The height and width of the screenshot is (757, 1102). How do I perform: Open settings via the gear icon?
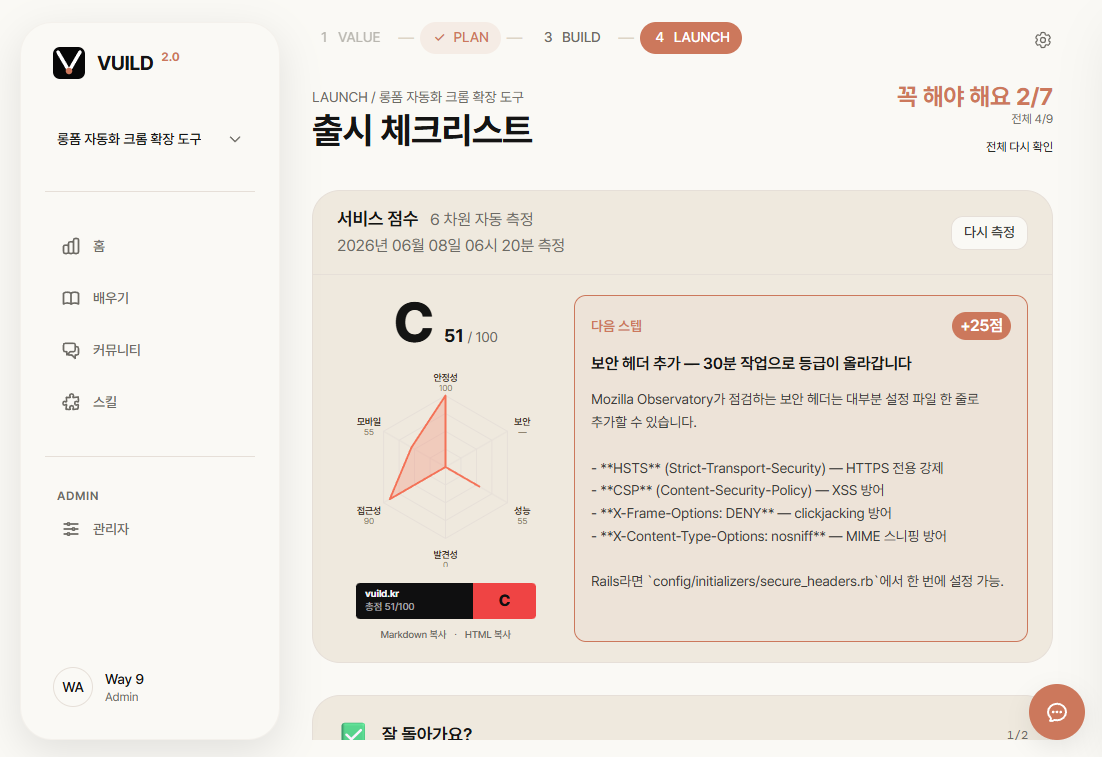1043,40
